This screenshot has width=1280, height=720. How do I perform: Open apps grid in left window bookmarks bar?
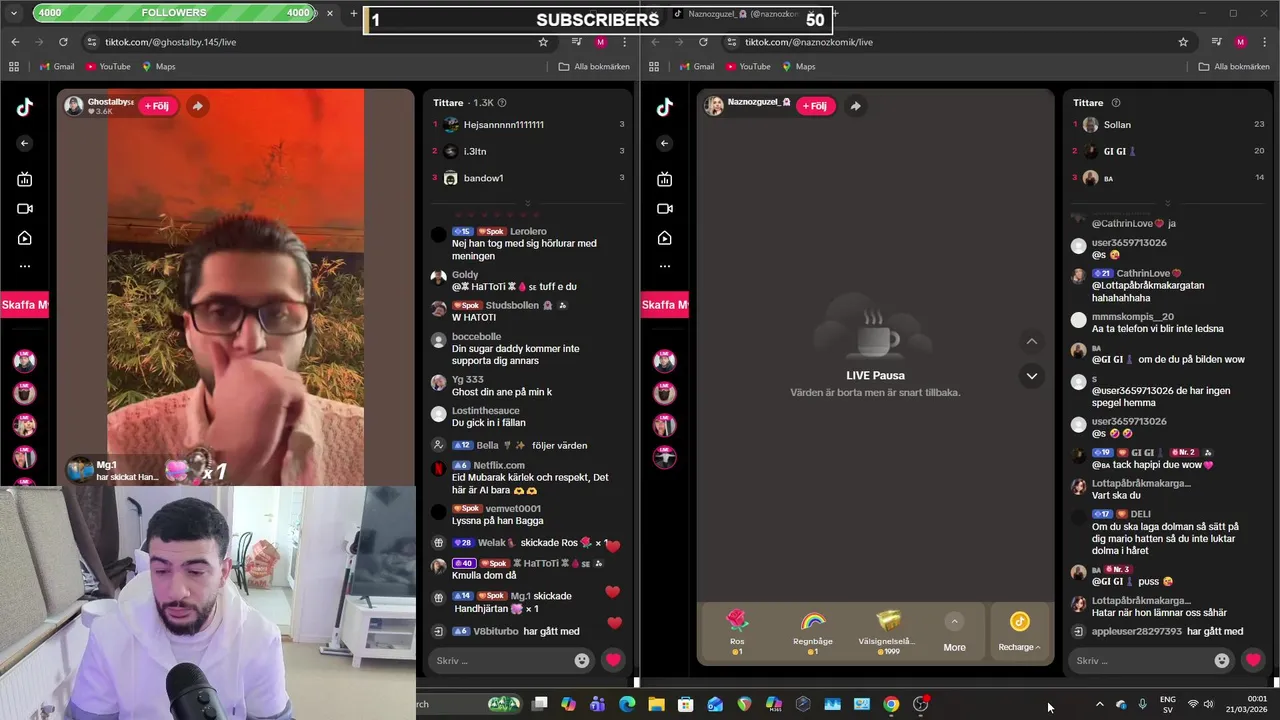(x=14, y=67)
